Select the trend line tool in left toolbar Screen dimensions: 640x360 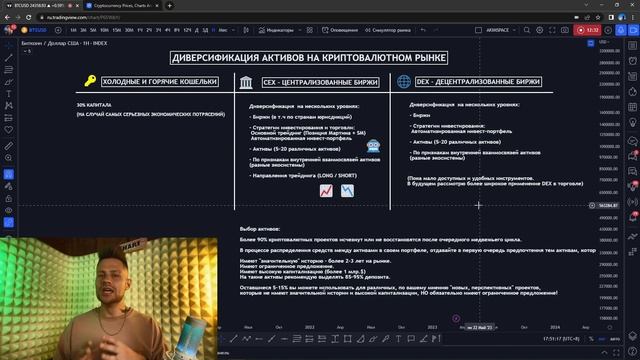[9, 58]
